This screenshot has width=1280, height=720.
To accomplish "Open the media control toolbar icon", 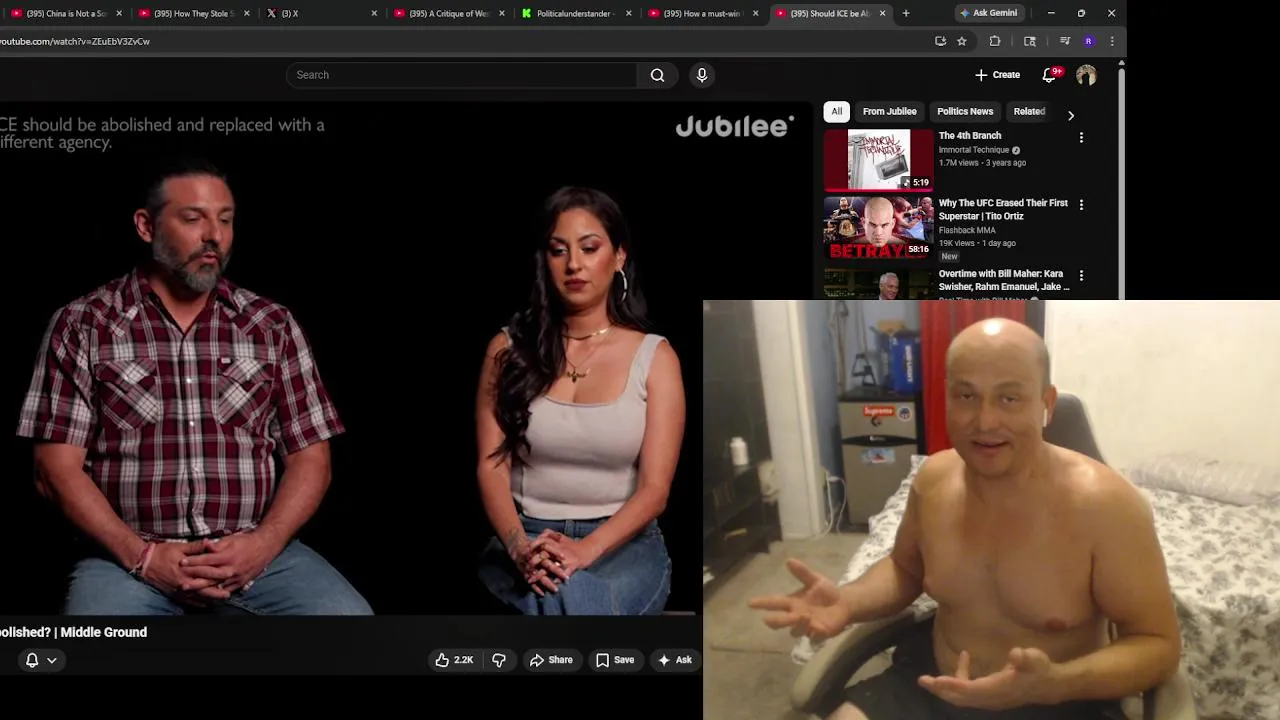I will click(x=1065, y=41).
